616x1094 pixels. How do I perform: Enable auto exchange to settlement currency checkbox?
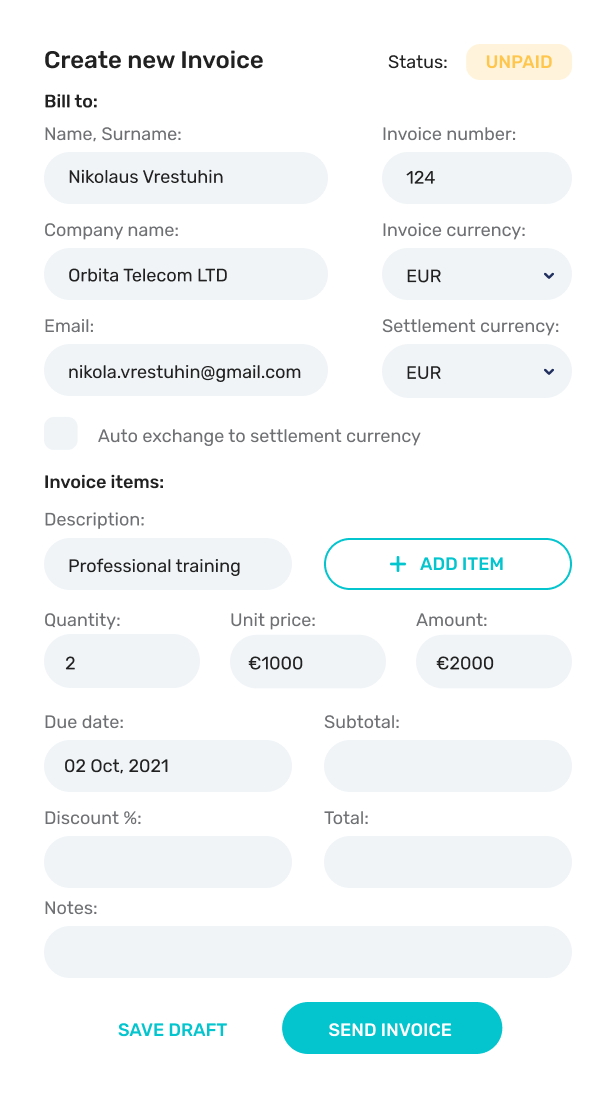coord(61,434)
